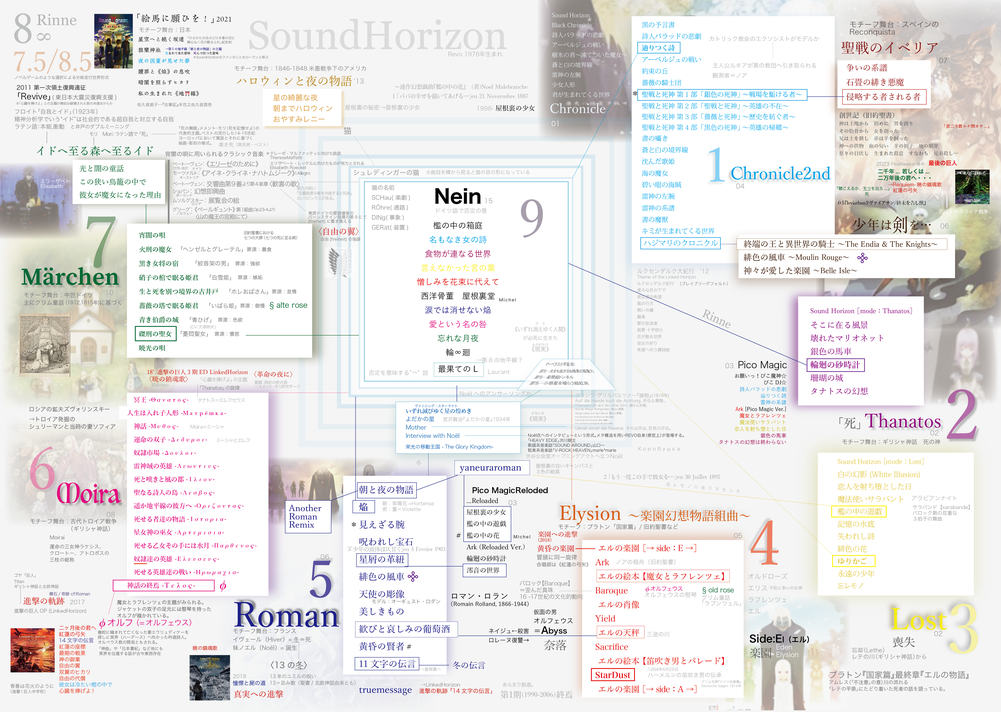Click the § alte rose label
This screenshot has width=1001, height=712.
point(288,305)
